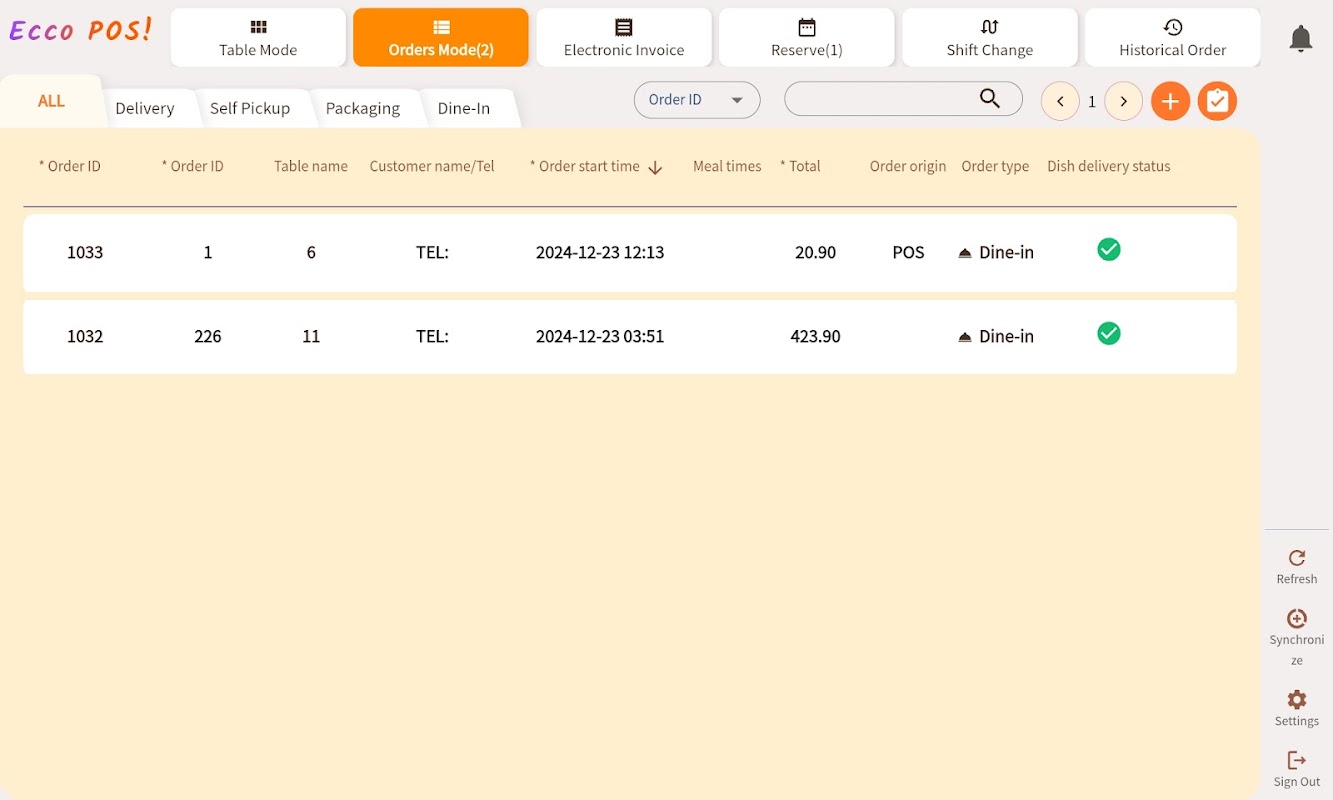Click Customer name/Tel column header
1333x800 pixels.
[432, 167]
